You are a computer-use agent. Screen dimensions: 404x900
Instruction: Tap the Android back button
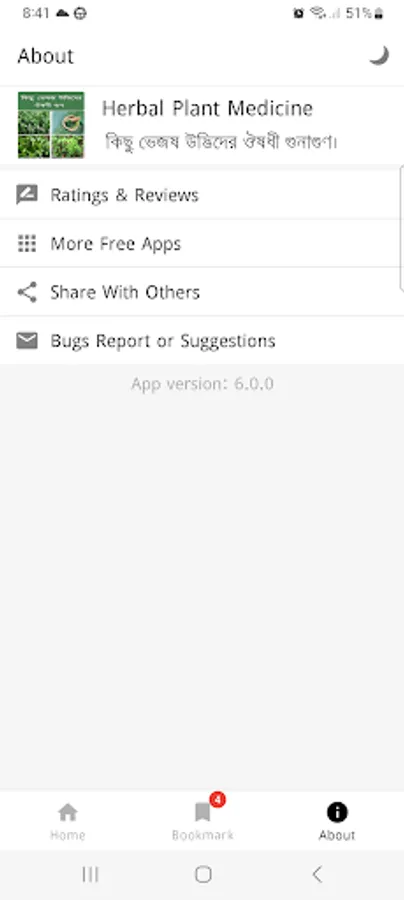point(317,874)
